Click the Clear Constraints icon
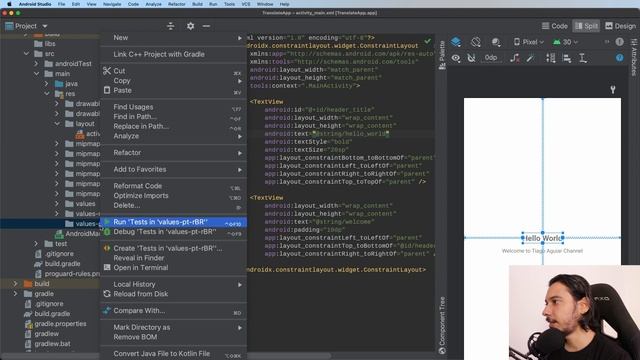This screenshot has width=640, height=360. 515,58
